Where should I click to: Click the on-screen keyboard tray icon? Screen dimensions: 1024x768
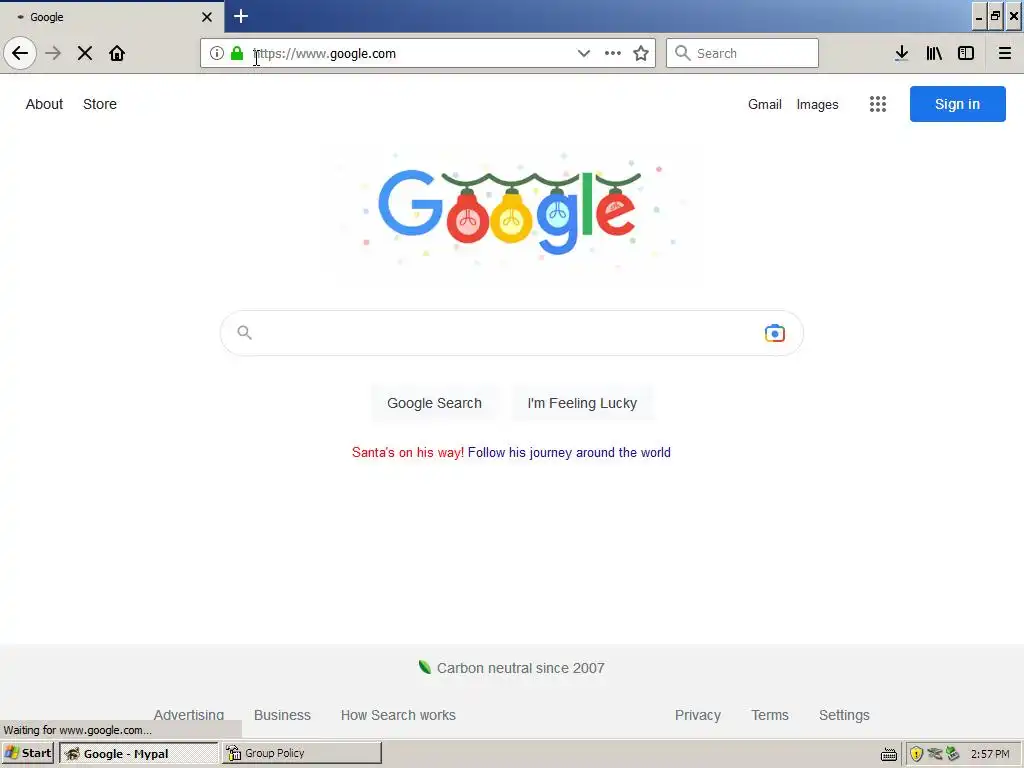pyautogui.click(x=889, y=754)
